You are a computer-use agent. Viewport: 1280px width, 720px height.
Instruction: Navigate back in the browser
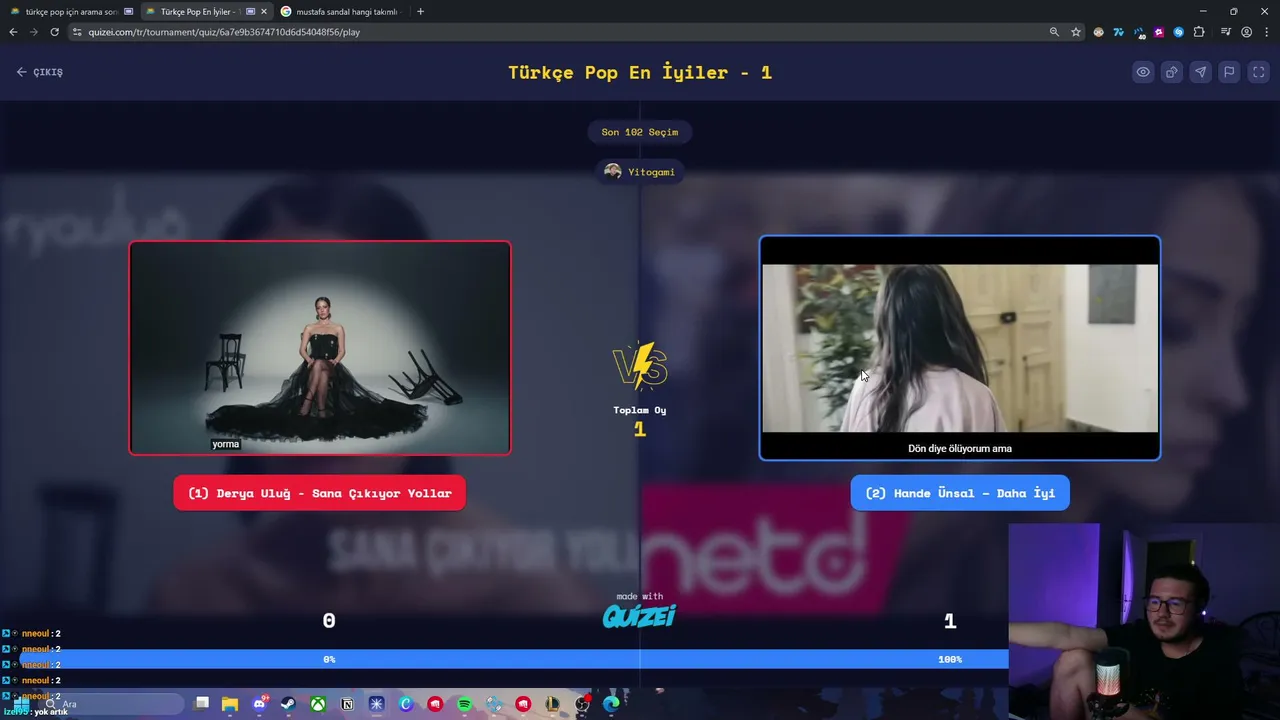13,32
